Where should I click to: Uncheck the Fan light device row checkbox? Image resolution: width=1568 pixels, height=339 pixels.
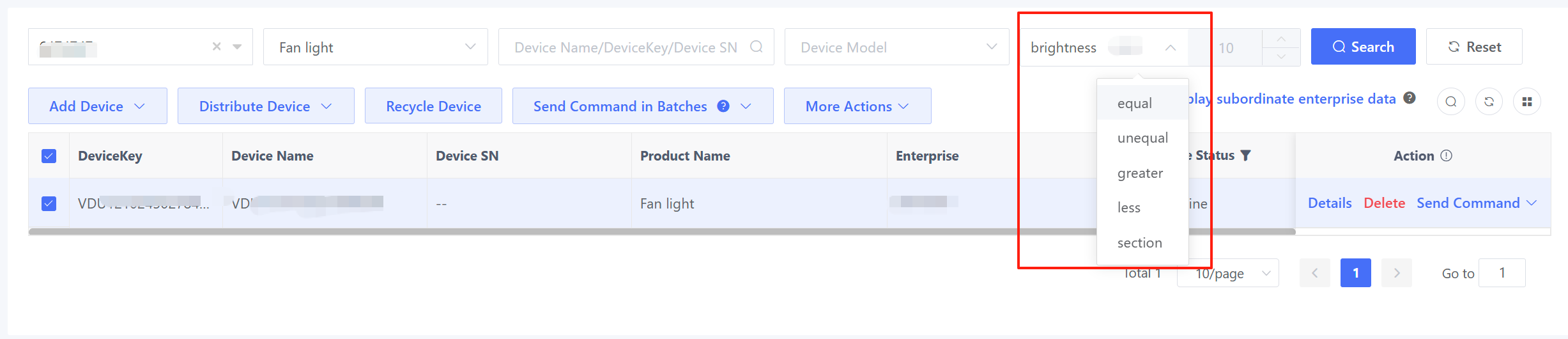[x=49, y=203]
